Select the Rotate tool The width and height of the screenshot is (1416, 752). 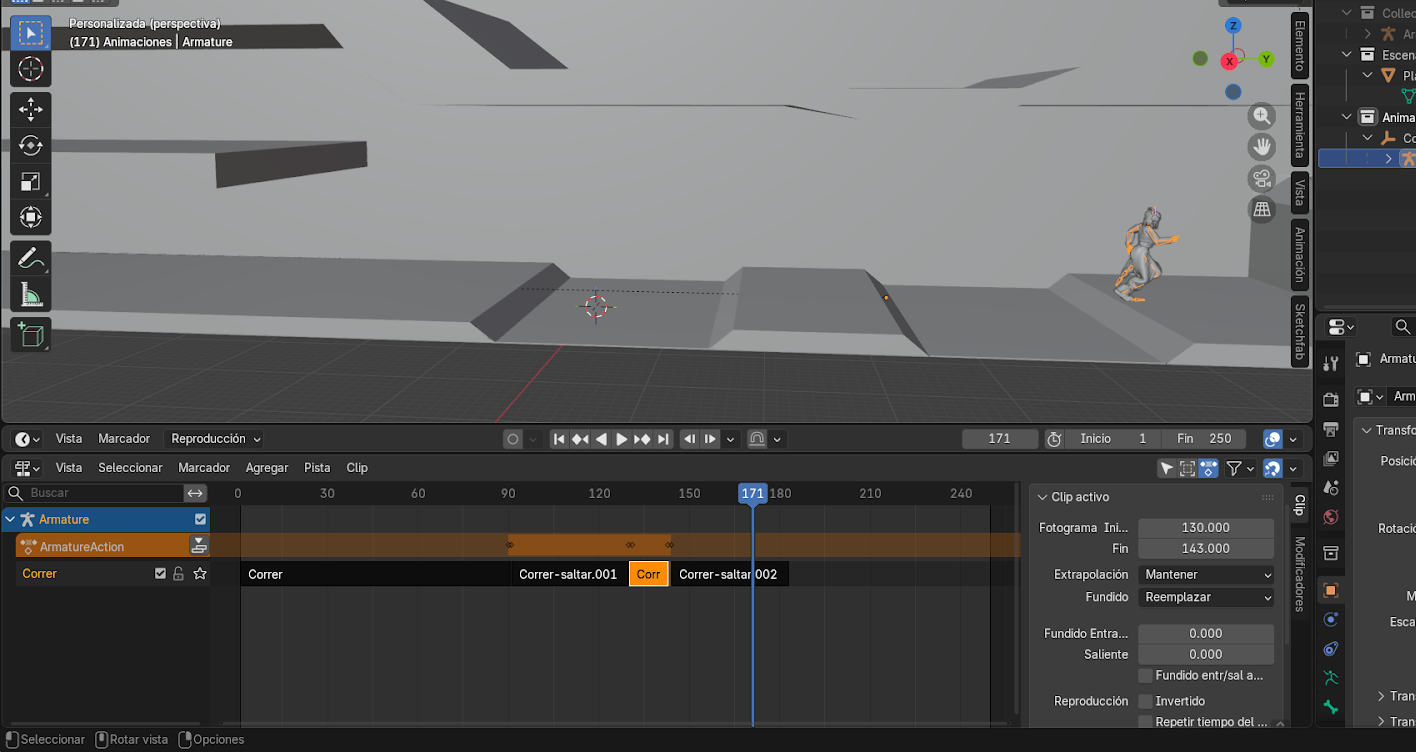pos(30,145)
